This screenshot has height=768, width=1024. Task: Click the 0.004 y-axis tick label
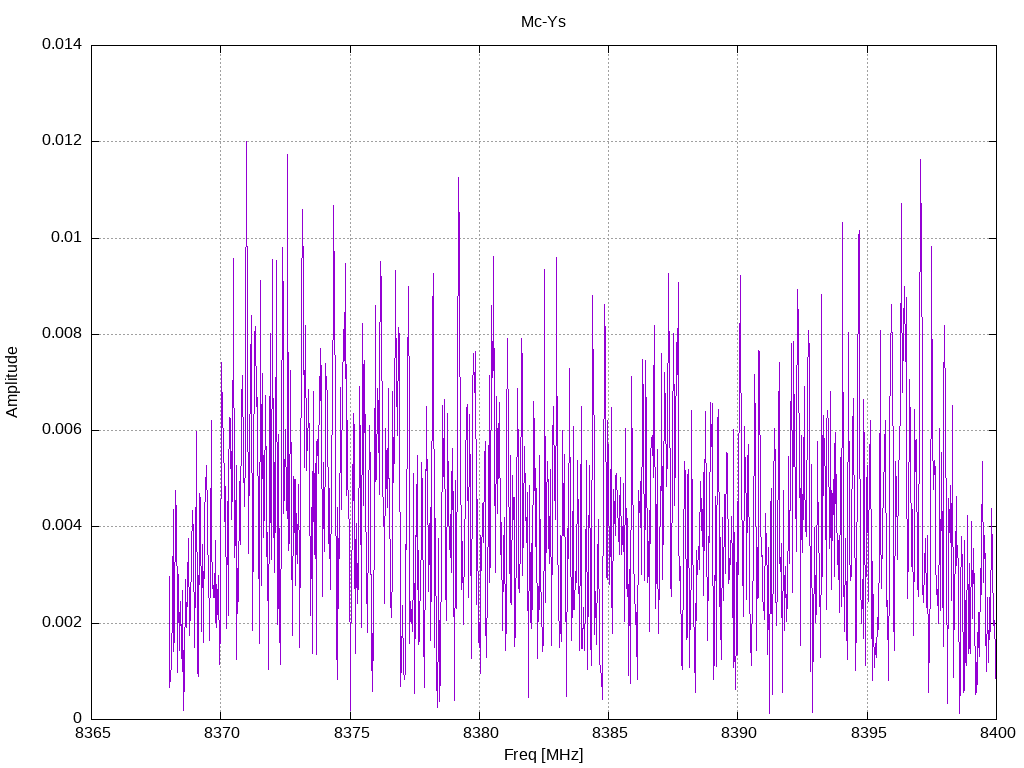tap(62, 526)
